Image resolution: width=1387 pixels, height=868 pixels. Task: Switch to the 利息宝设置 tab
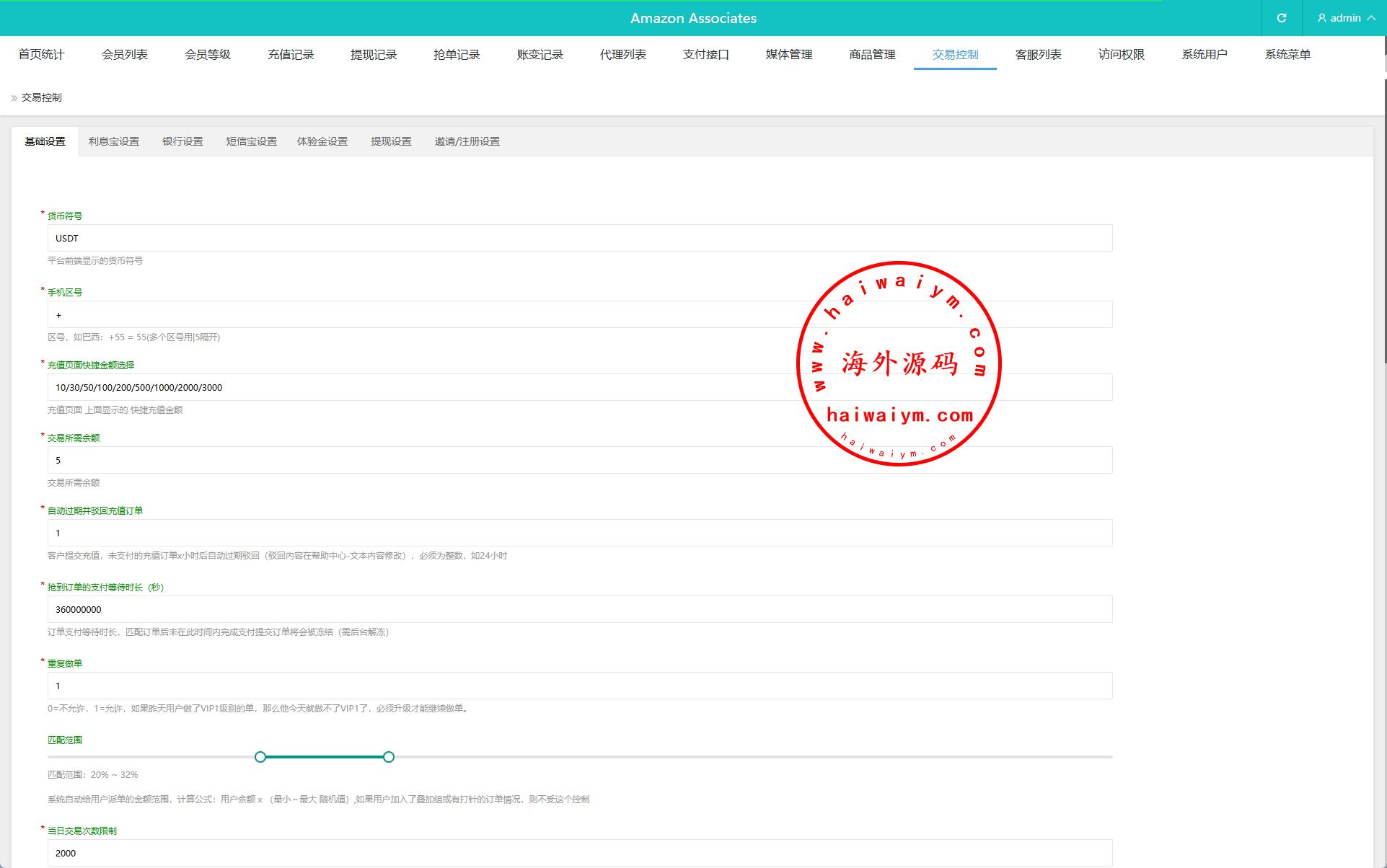point(114,141)
